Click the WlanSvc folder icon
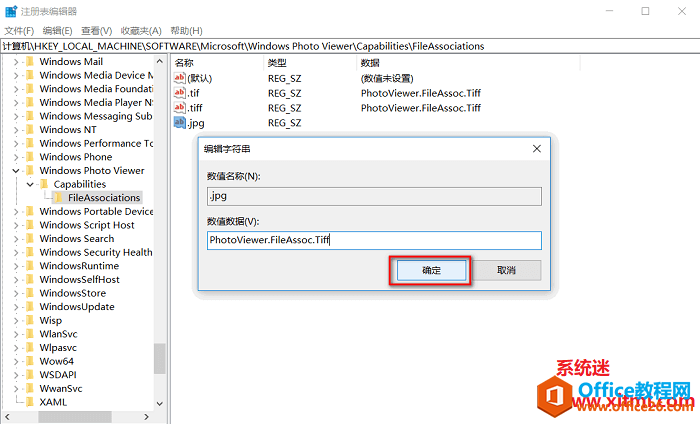 pos(30,334)
